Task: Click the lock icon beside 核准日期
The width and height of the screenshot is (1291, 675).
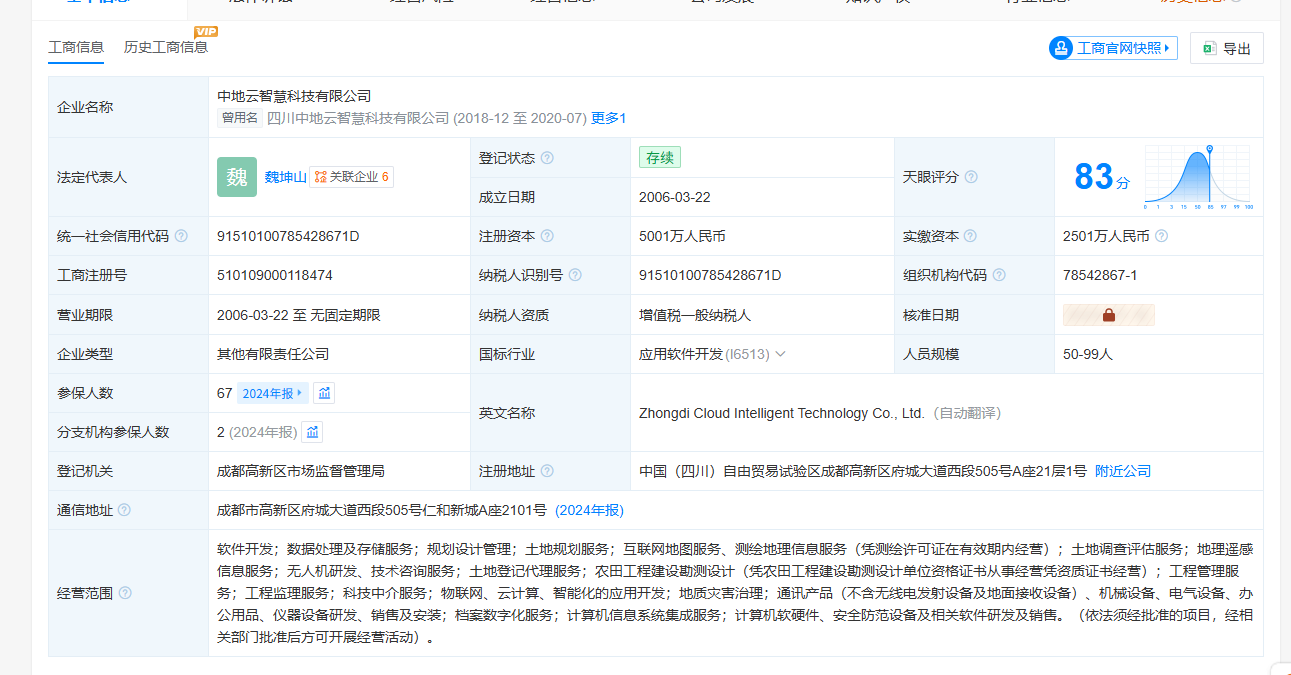Action: click(x=1108, y=315)
